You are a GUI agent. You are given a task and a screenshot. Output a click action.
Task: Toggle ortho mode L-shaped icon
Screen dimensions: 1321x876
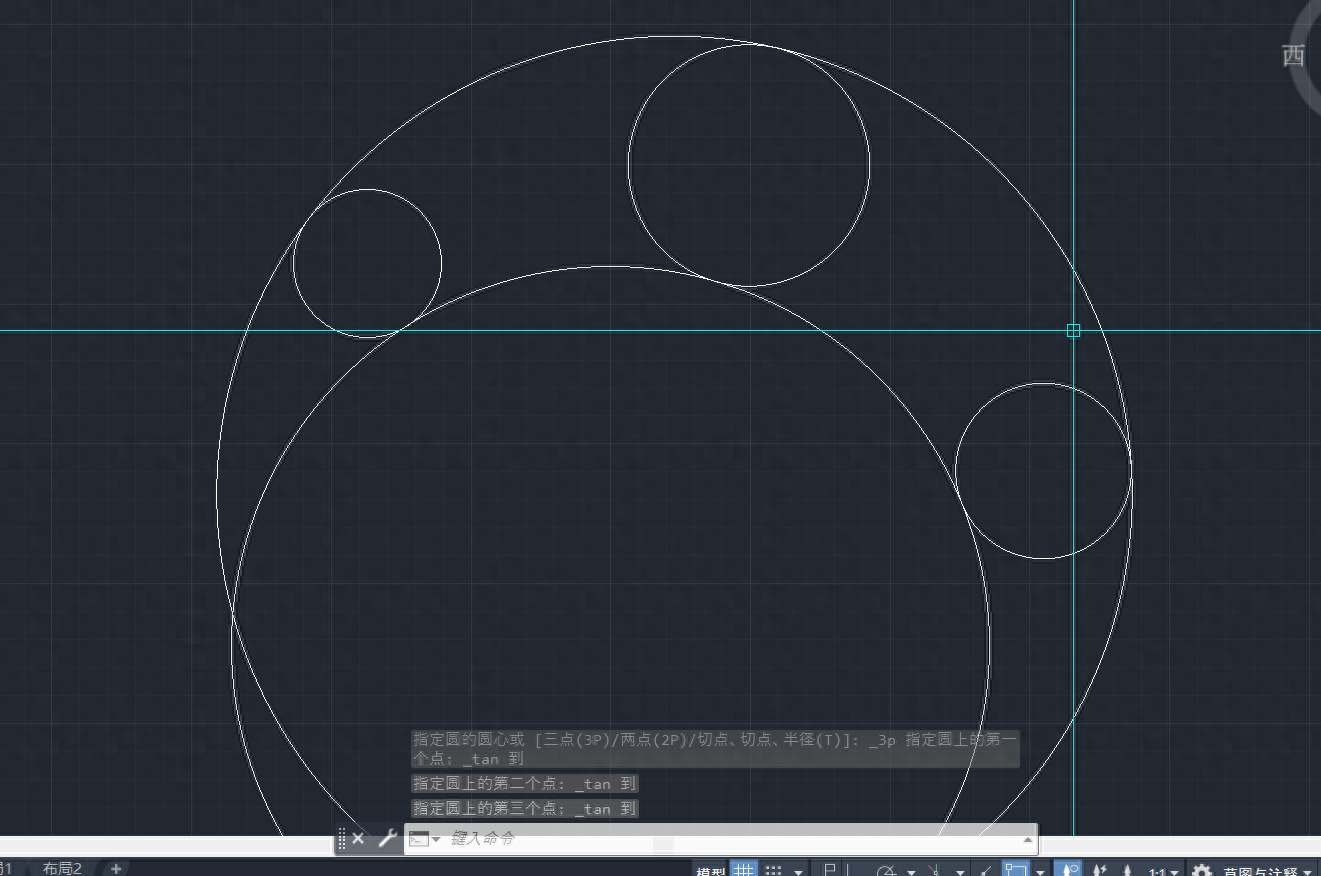tap(847, 870)
